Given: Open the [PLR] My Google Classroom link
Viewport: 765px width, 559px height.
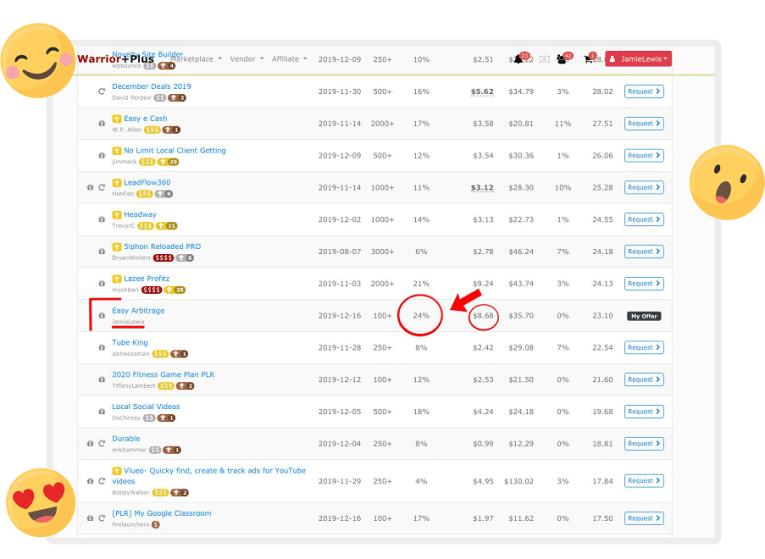Looking at the screenshot, I should tap(161, 513).
